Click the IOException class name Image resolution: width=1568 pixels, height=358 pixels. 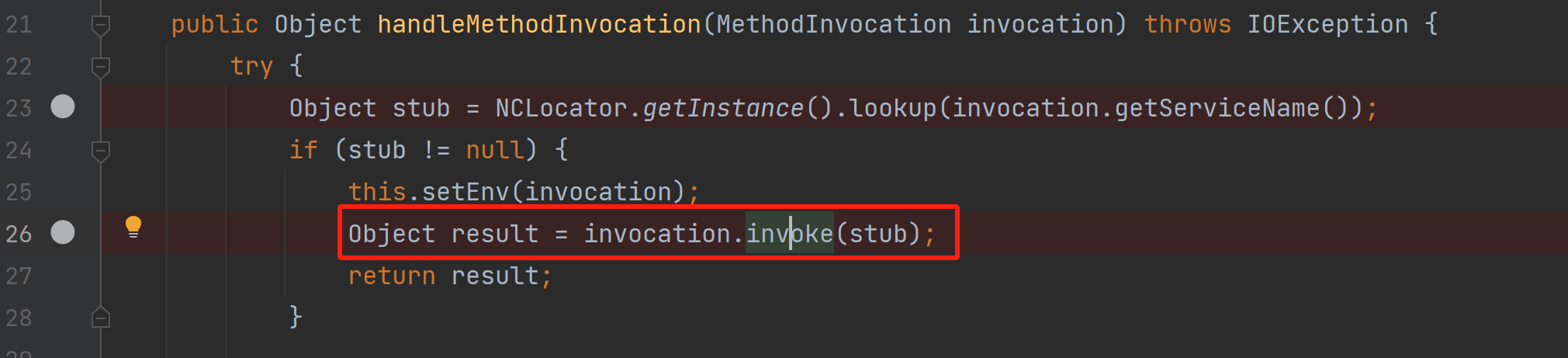(1327, 25)
